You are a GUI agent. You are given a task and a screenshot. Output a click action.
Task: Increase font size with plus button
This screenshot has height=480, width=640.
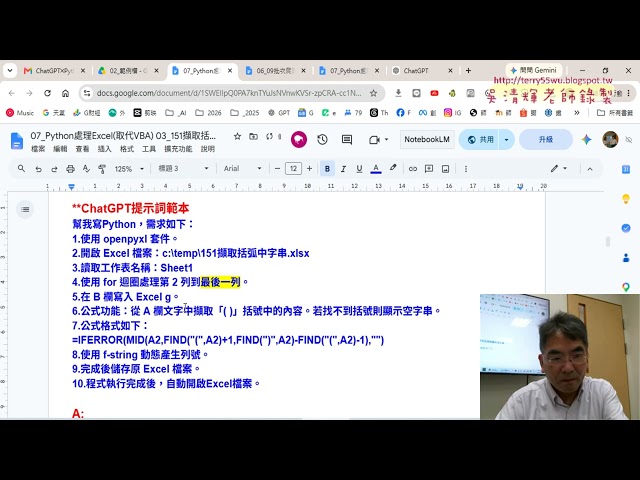(309, 169)
